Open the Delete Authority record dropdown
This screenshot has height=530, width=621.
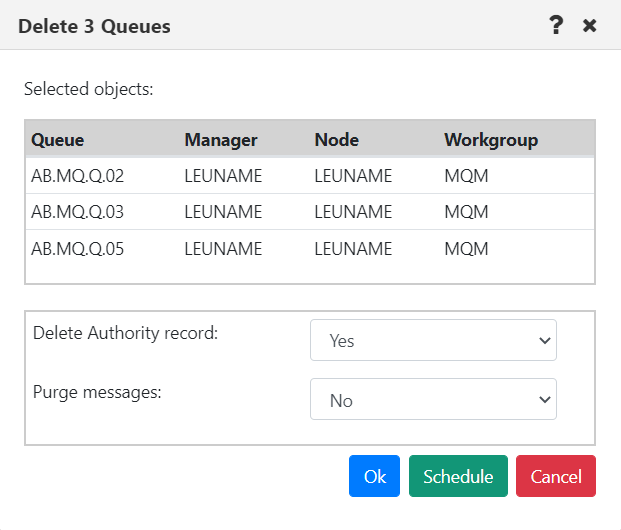tap(433, 340)
